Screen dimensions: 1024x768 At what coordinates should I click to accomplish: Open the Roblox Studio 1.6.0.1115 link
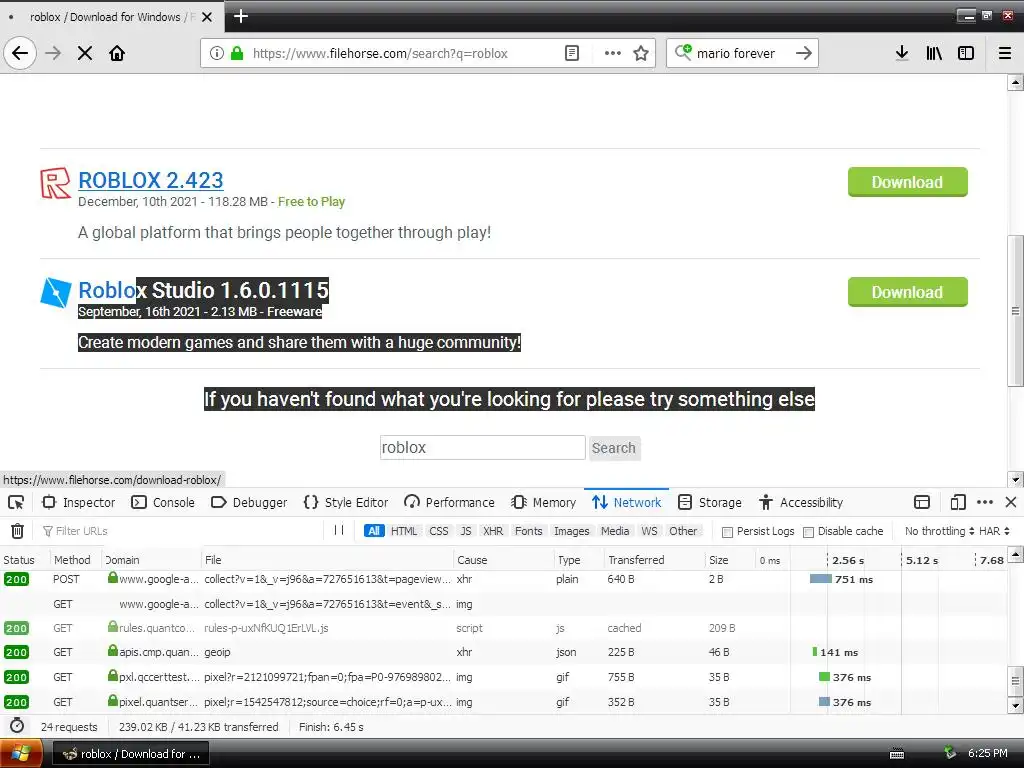tap(204, 290)
